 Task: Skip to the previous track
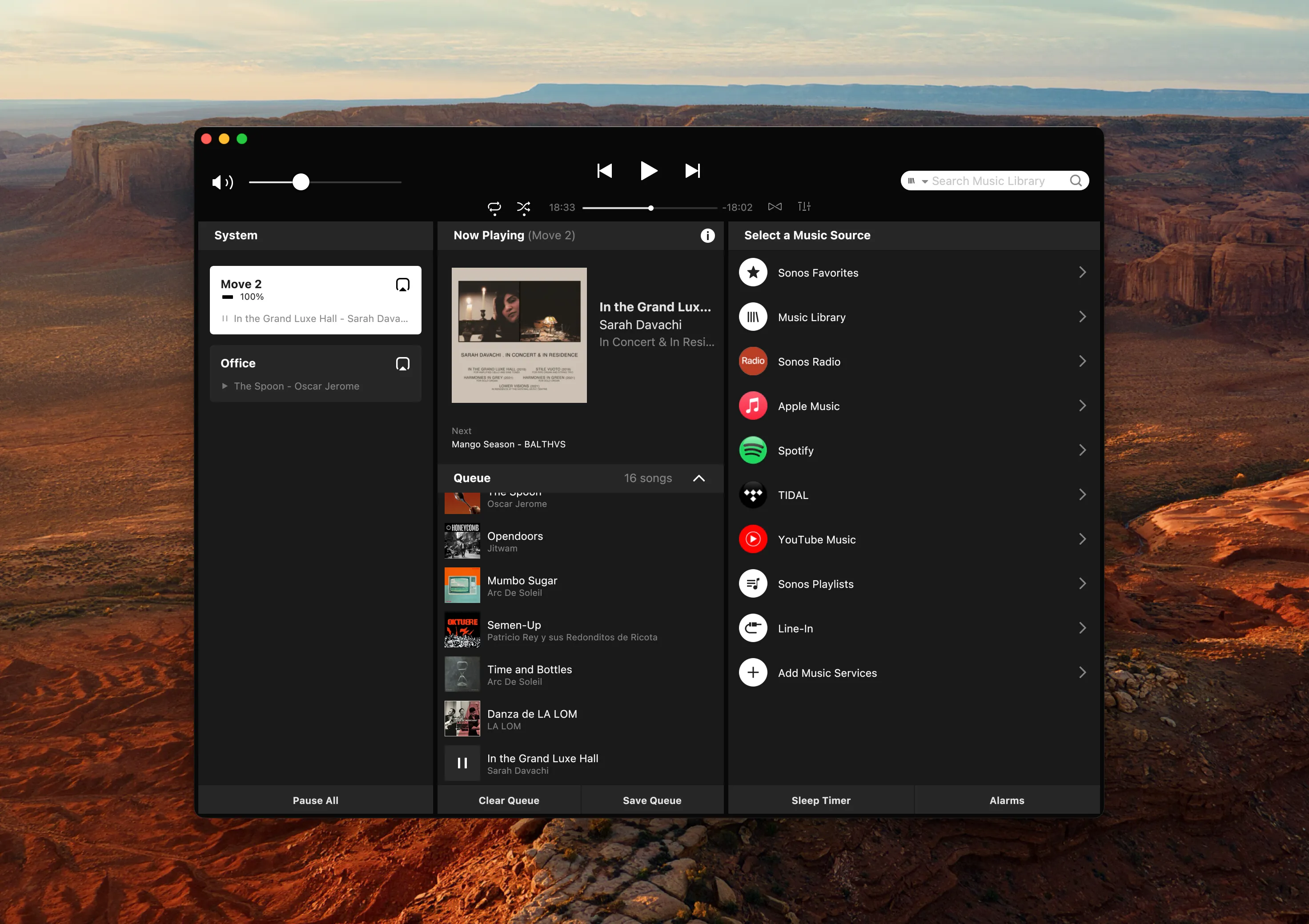(604, 170)
